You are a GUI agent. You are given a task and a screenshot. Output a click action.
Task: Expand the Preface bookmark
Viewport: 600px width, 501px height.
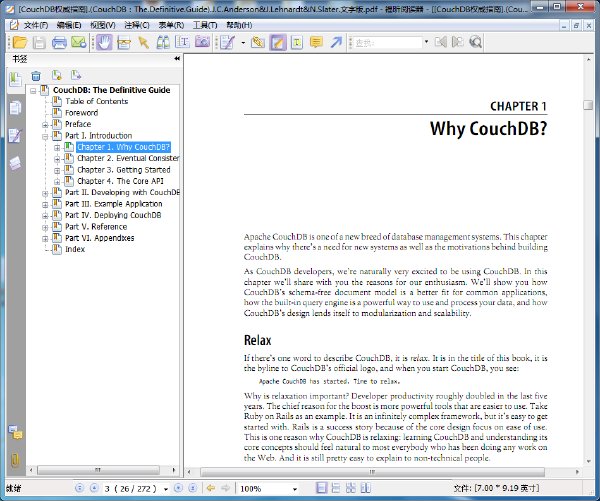(x=45, y=125)
